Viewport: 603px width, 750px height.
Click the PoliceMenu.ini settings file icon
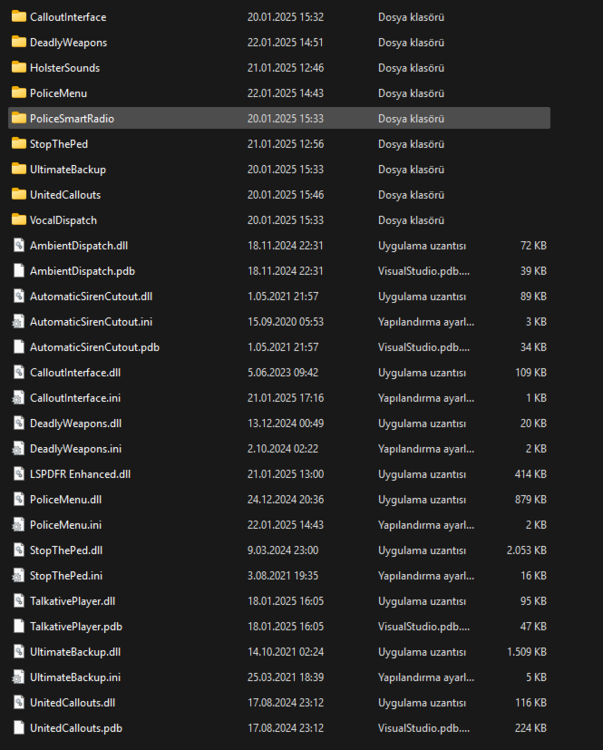pyautogui.click(x=19, y=524)
